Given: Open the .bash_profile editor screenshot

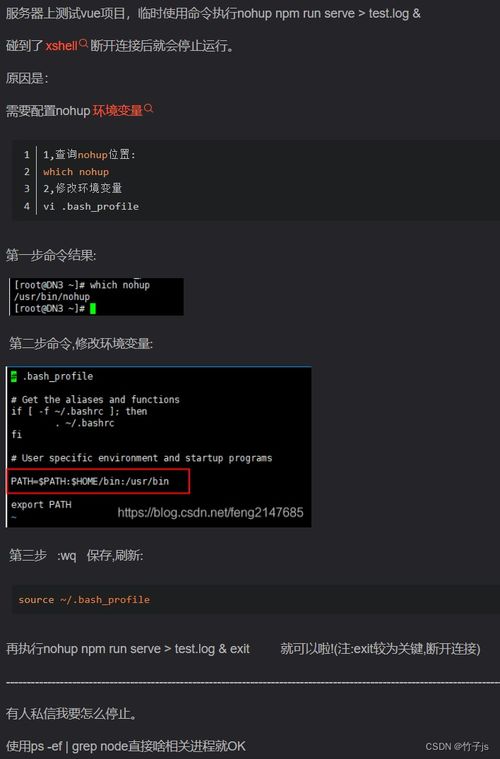Looking at the screenshot, I should pos(159,447).
